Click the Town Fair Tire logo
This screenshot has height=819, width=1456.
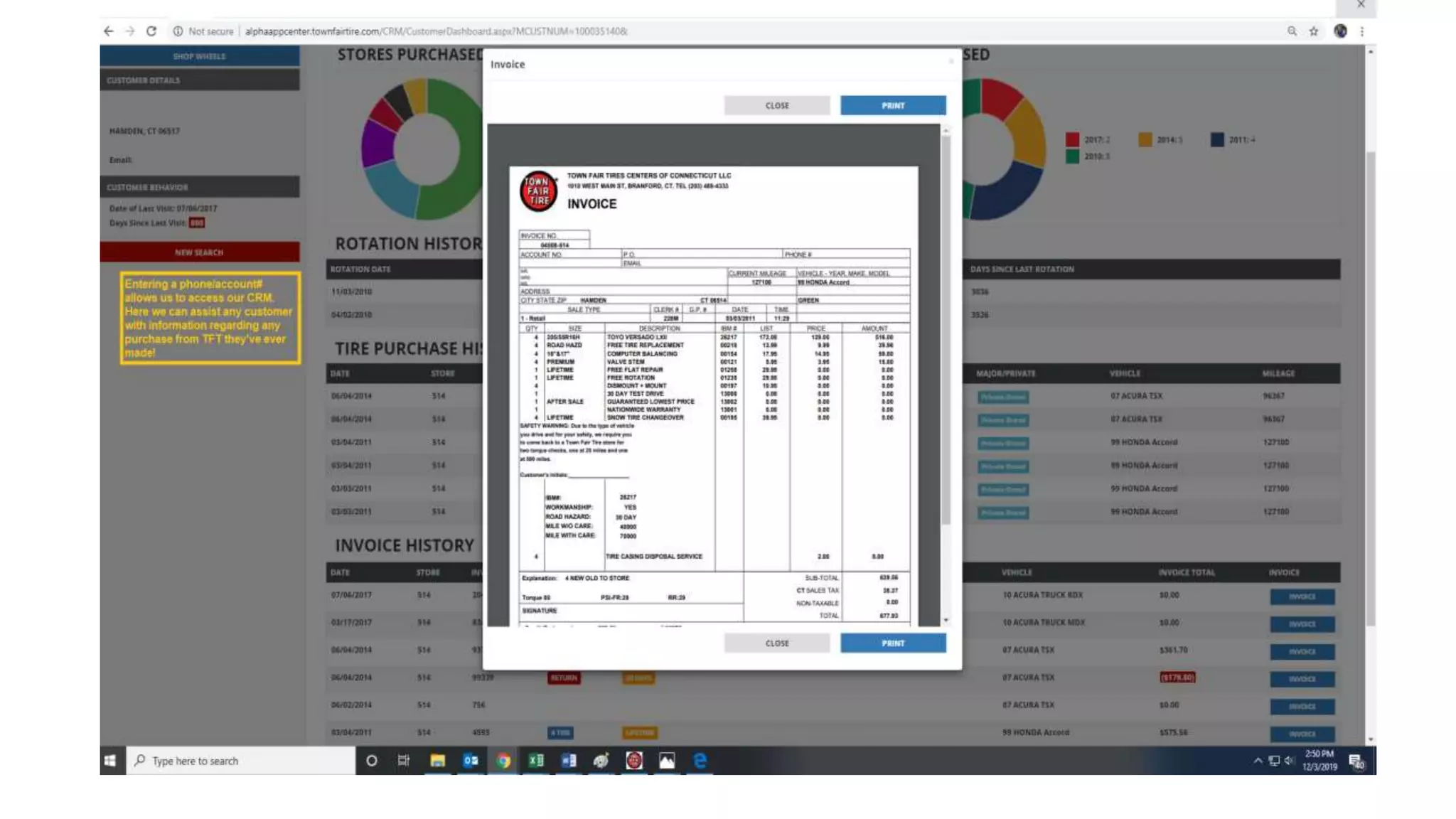coord(538,191)
